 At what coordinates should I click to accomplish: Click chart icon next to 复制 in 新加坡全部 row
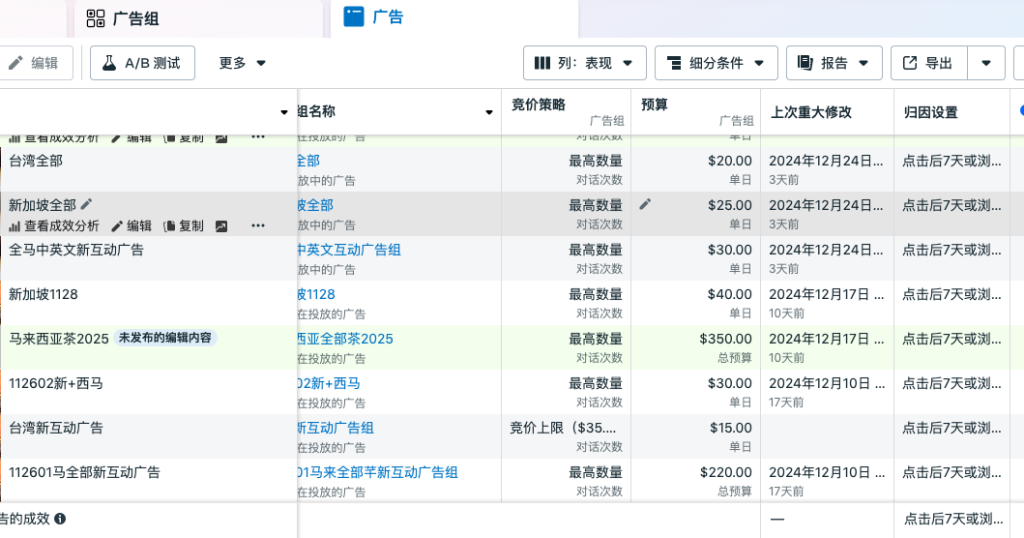click(221, 226)
